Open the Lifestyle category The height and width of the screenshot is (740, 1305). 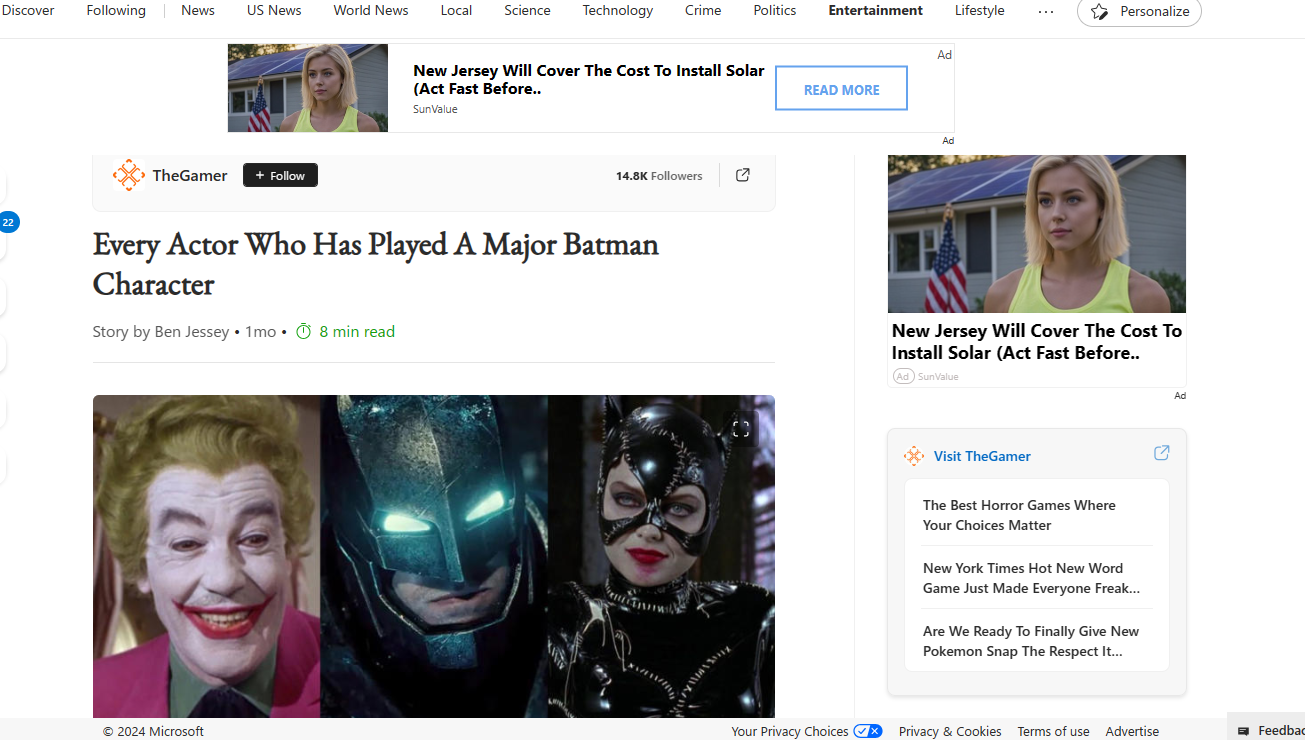pos(980,10)
